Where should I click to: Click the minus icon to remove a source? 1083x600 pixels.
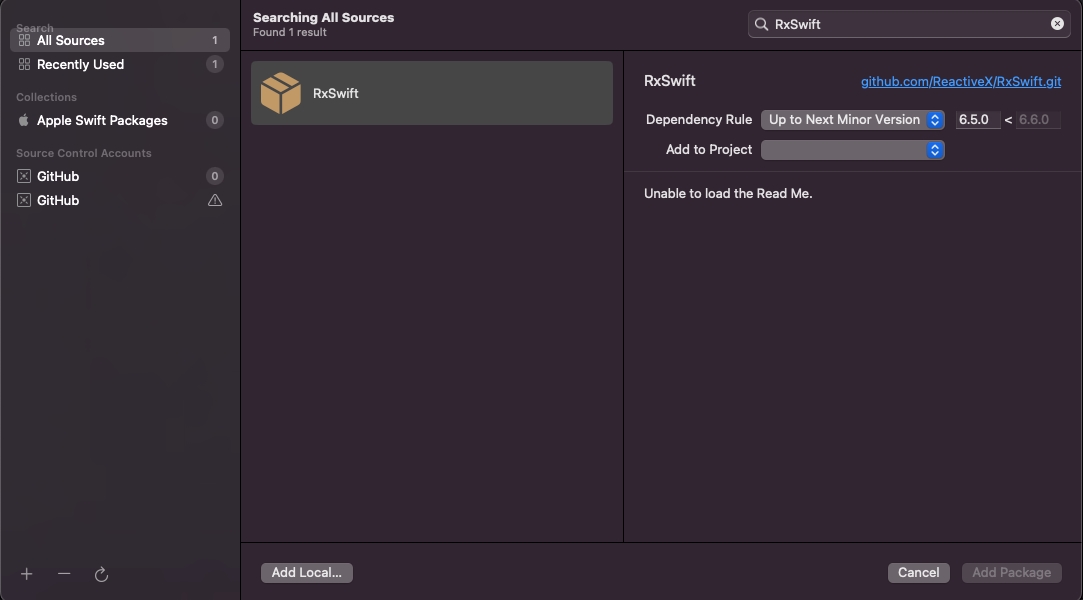point(64,574)
